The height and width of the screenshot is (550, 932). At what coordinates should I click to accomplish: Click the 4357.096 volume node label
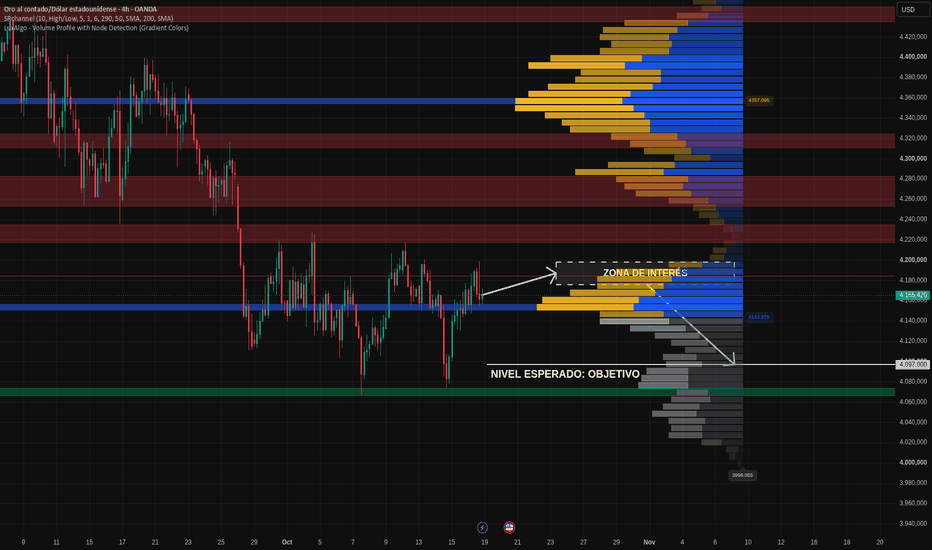click(759, 100)
